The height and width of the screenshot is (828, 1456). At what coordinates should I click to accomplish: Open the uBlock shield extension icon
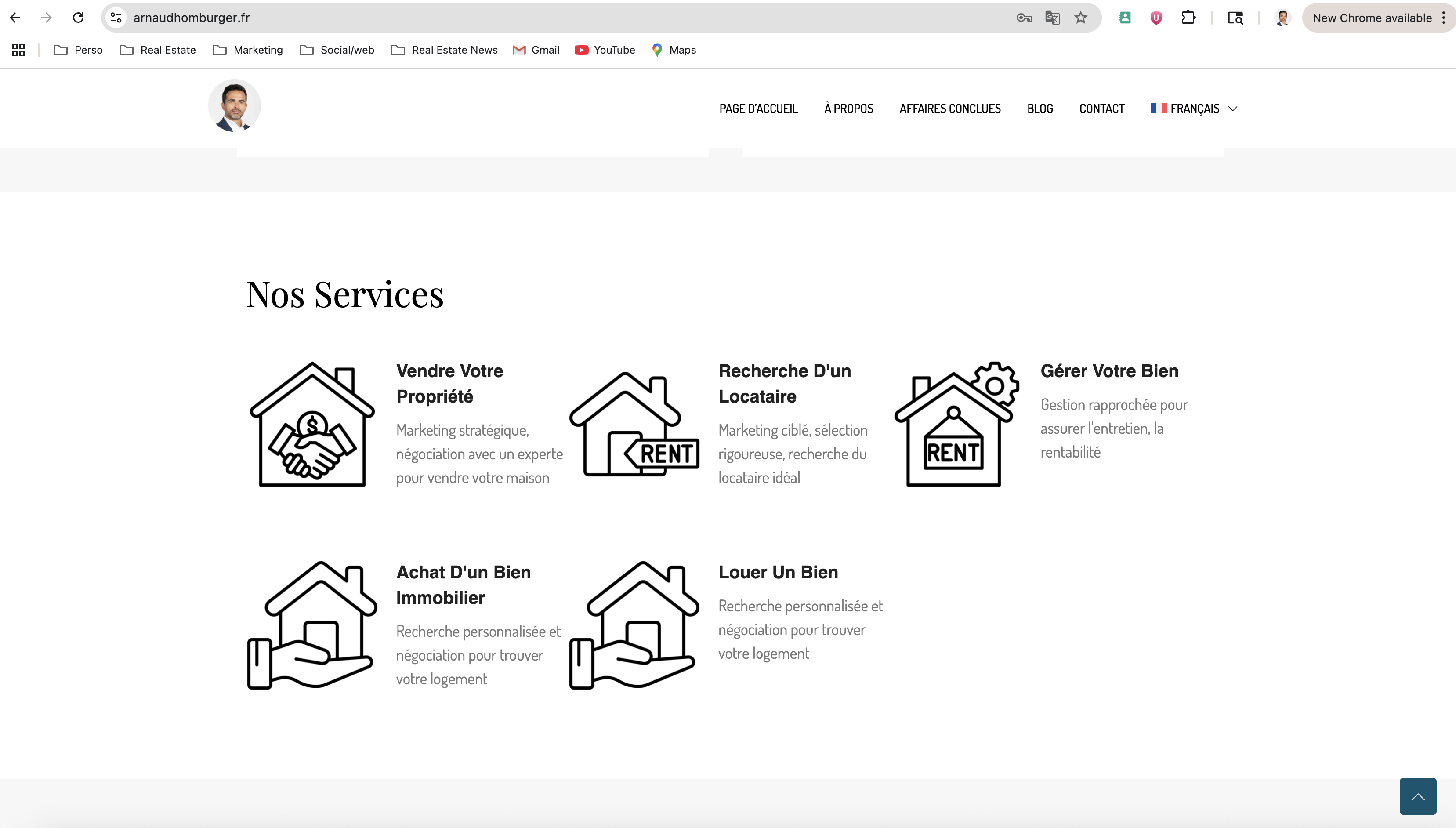[1156, 18]
